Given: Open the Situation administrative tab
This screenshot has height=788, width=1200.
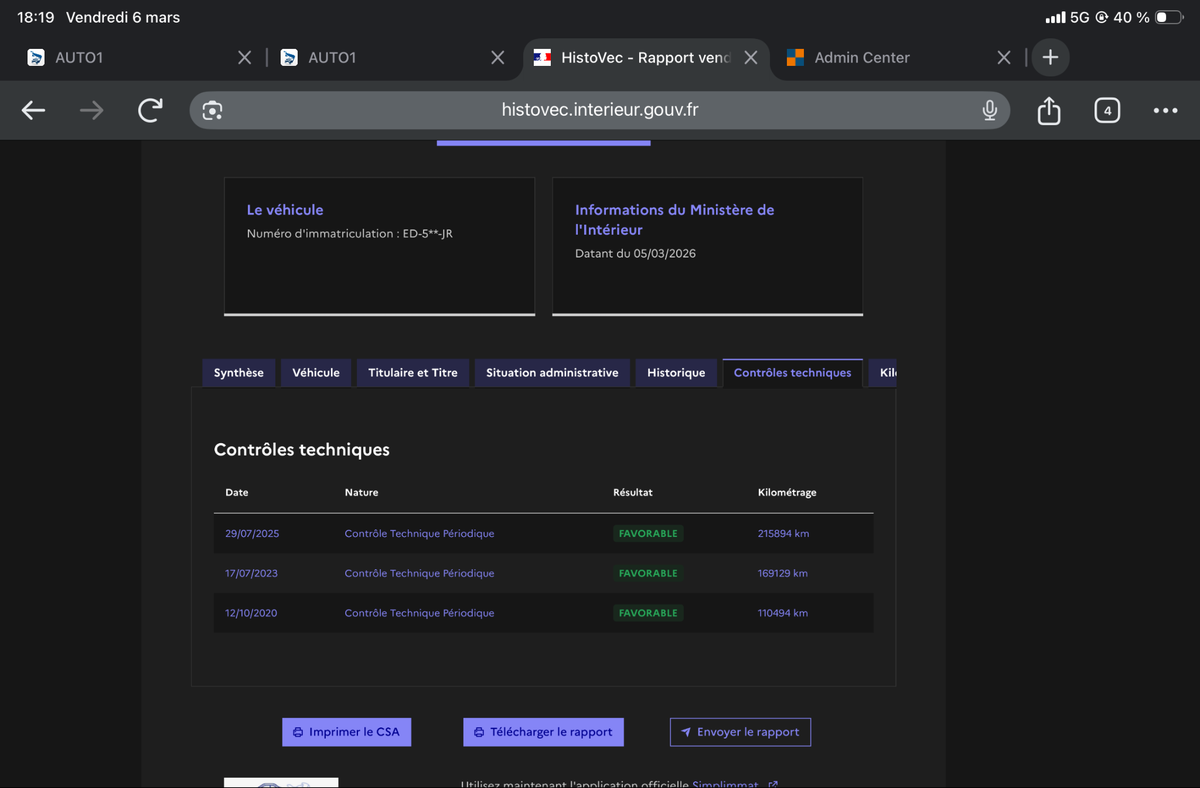Looking at the screenshot, I should point(552,373).
